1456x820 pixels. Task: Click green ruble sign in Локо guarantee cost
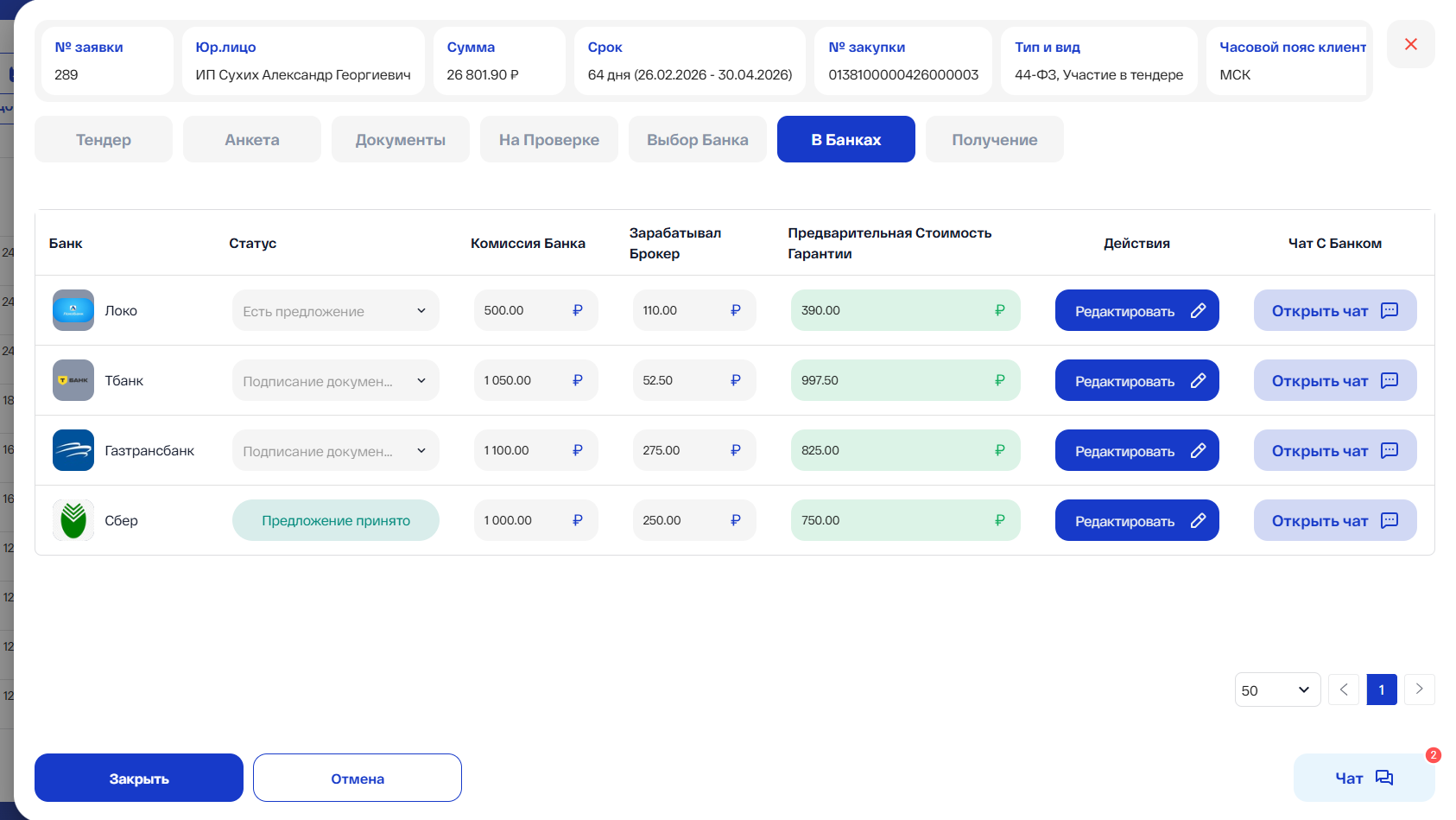(1000, 310)
